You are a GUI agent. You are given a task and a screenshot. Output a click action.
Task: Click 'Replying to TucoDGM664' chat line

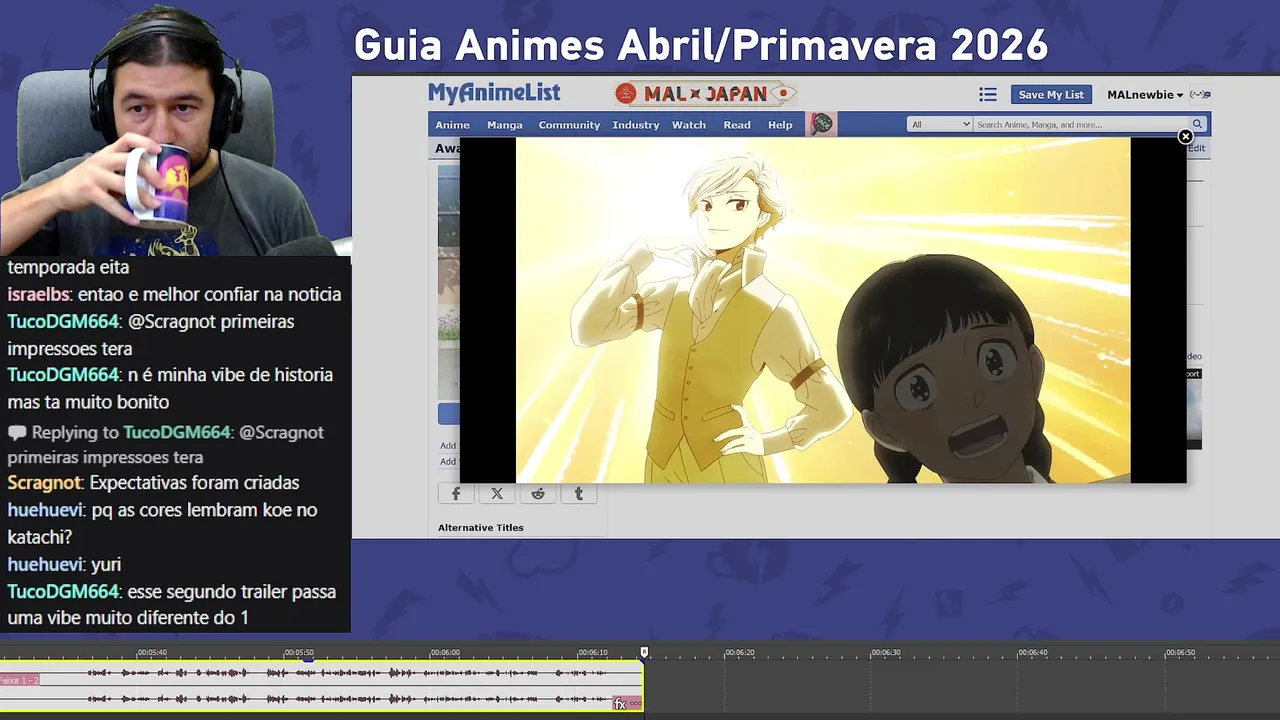(166, 444)
